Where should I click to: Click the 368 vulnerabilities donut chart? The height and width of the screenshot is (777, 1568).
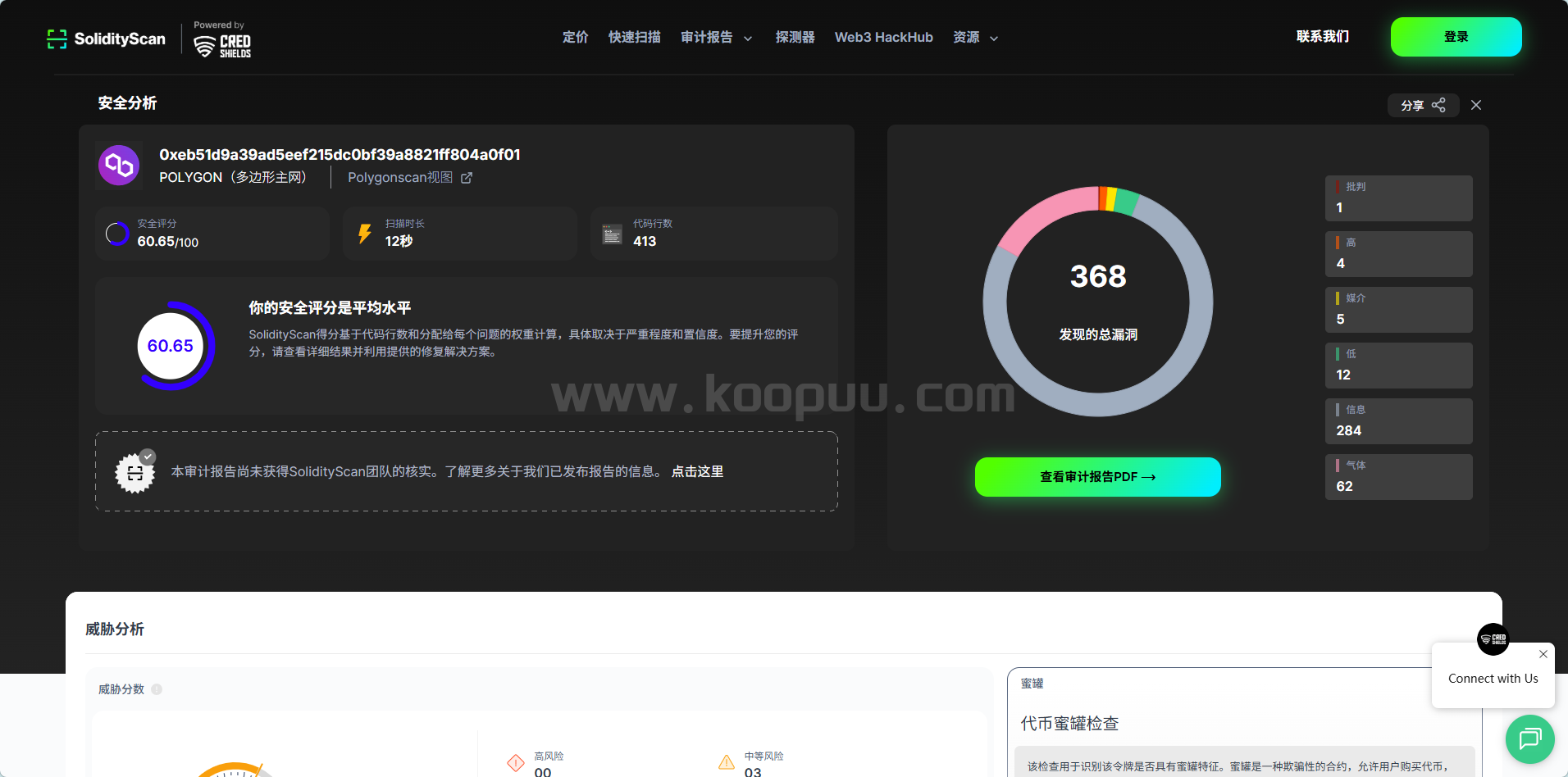tap(1097, 301)
